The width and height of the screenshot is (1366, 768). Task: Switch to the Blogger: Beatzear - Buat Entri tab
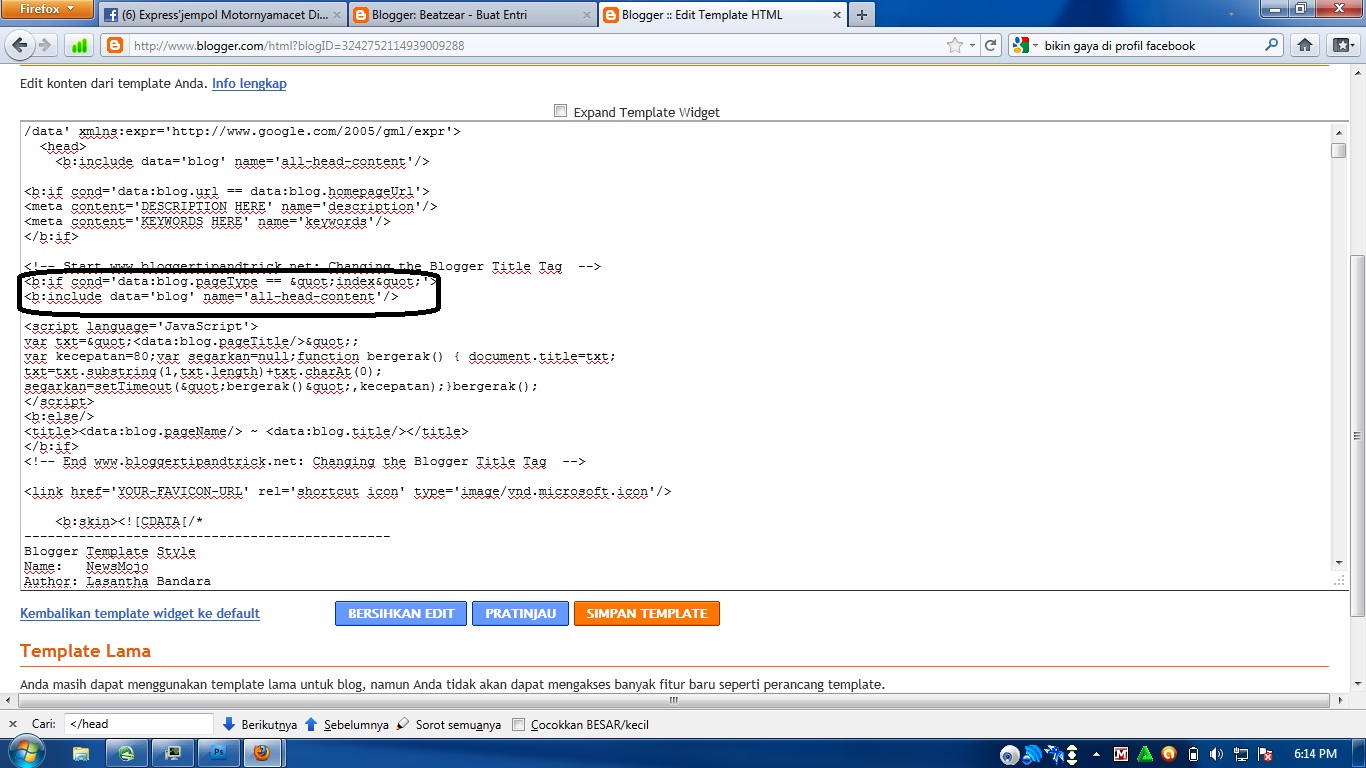(x=472, y=15)
